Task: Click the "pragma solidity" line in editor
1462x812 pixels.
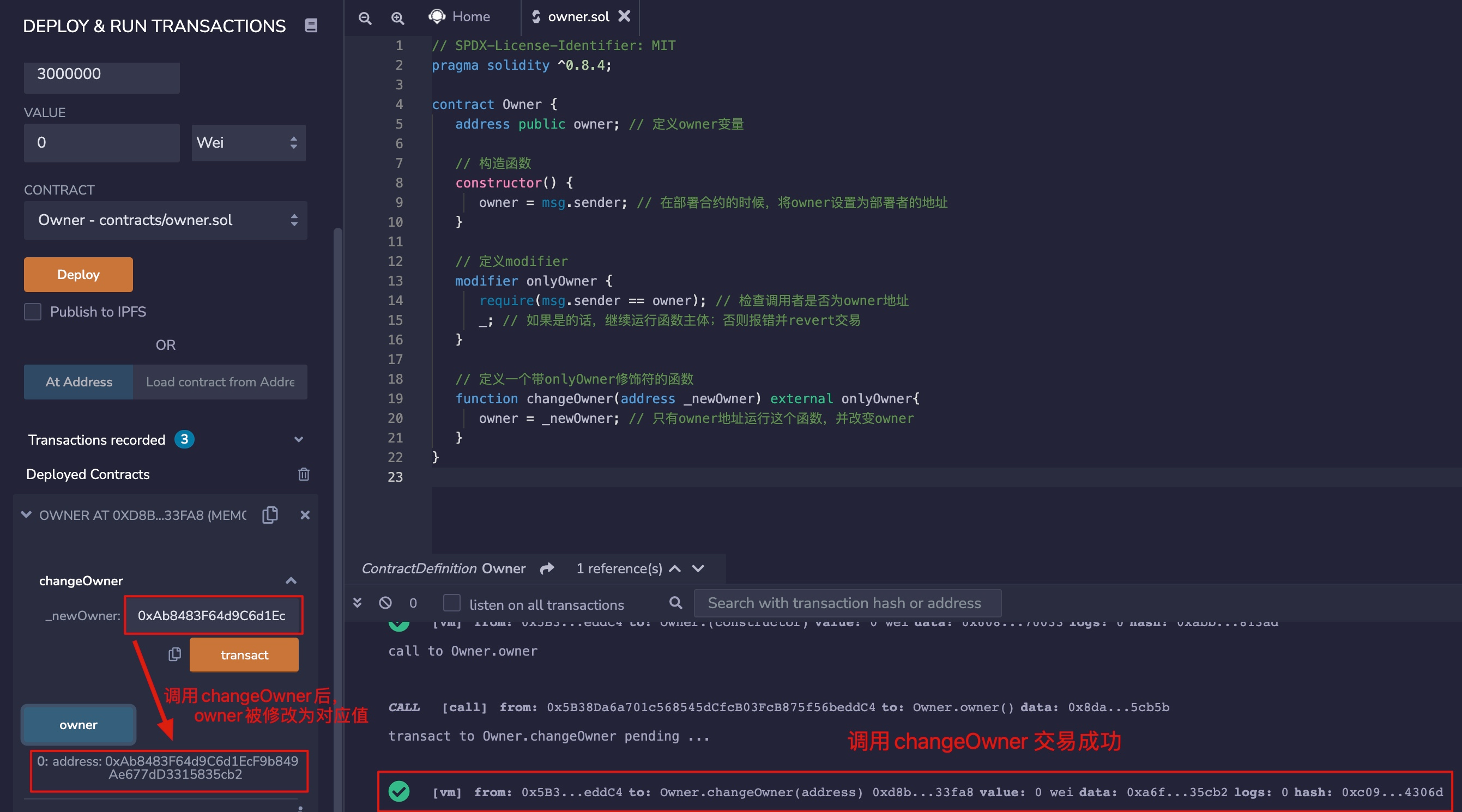Action: pos(522,65)
